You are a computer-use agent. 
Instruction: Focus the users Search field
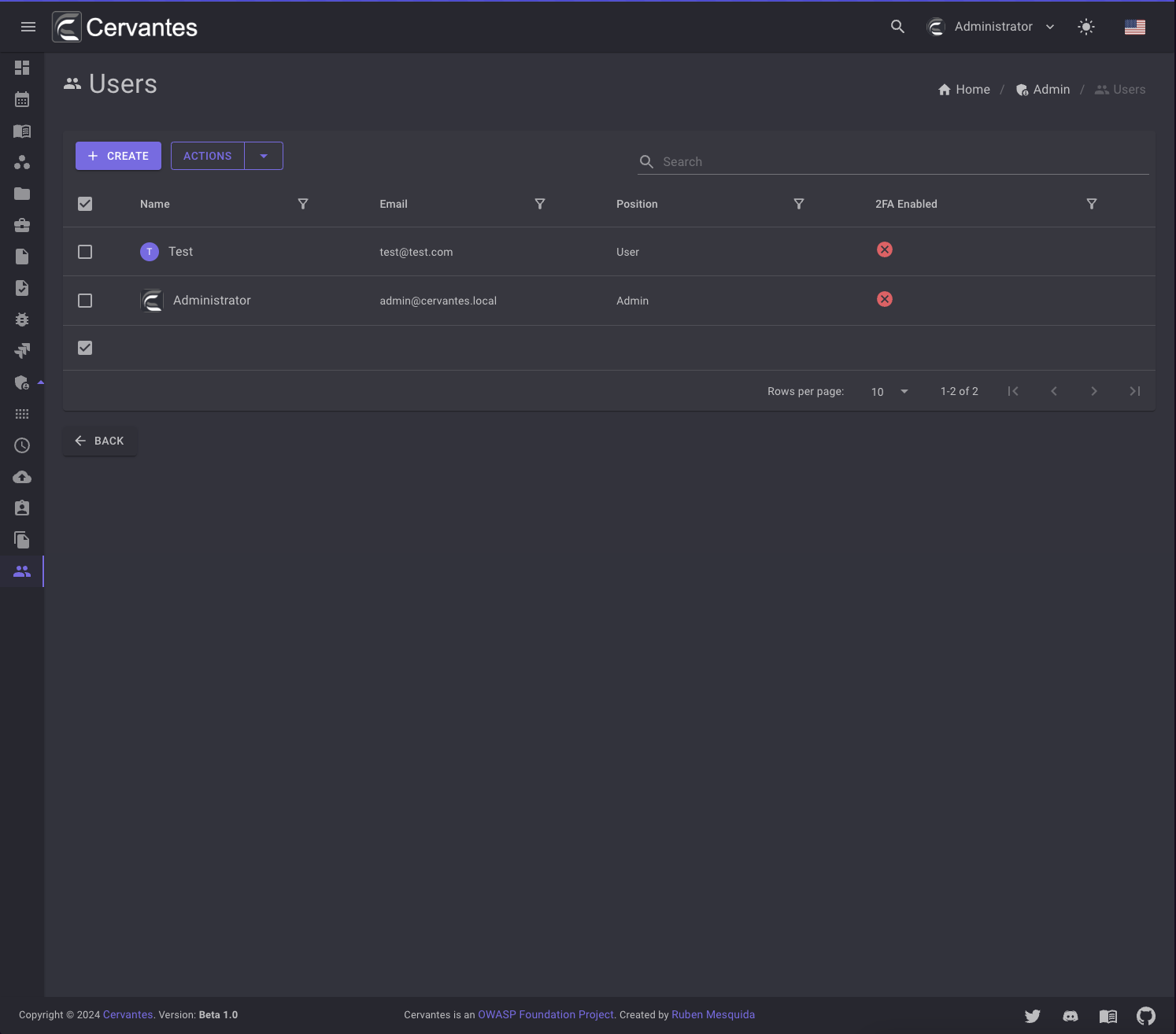(x=893, y=161)
